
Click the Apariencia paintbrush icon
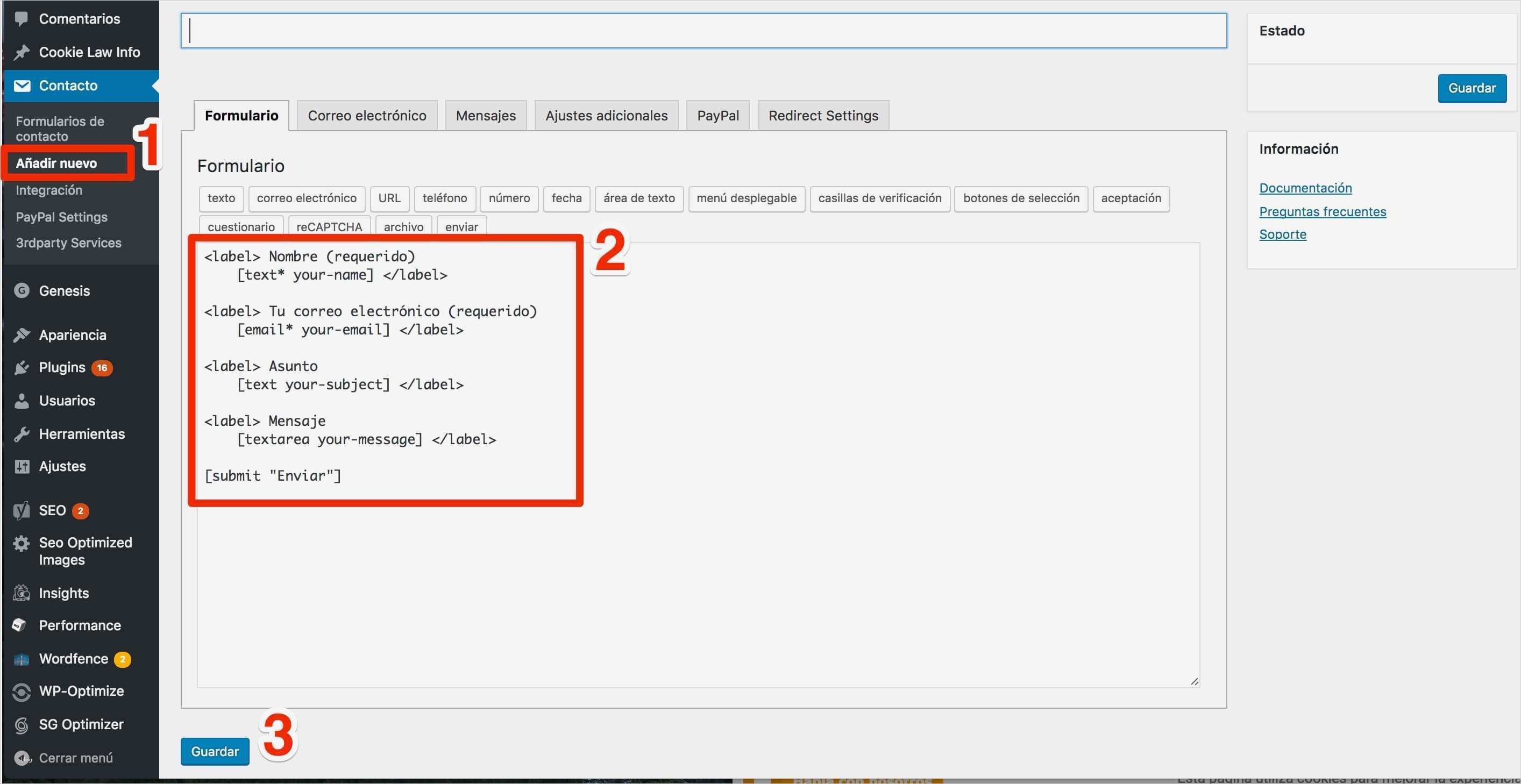pos(22,335)
